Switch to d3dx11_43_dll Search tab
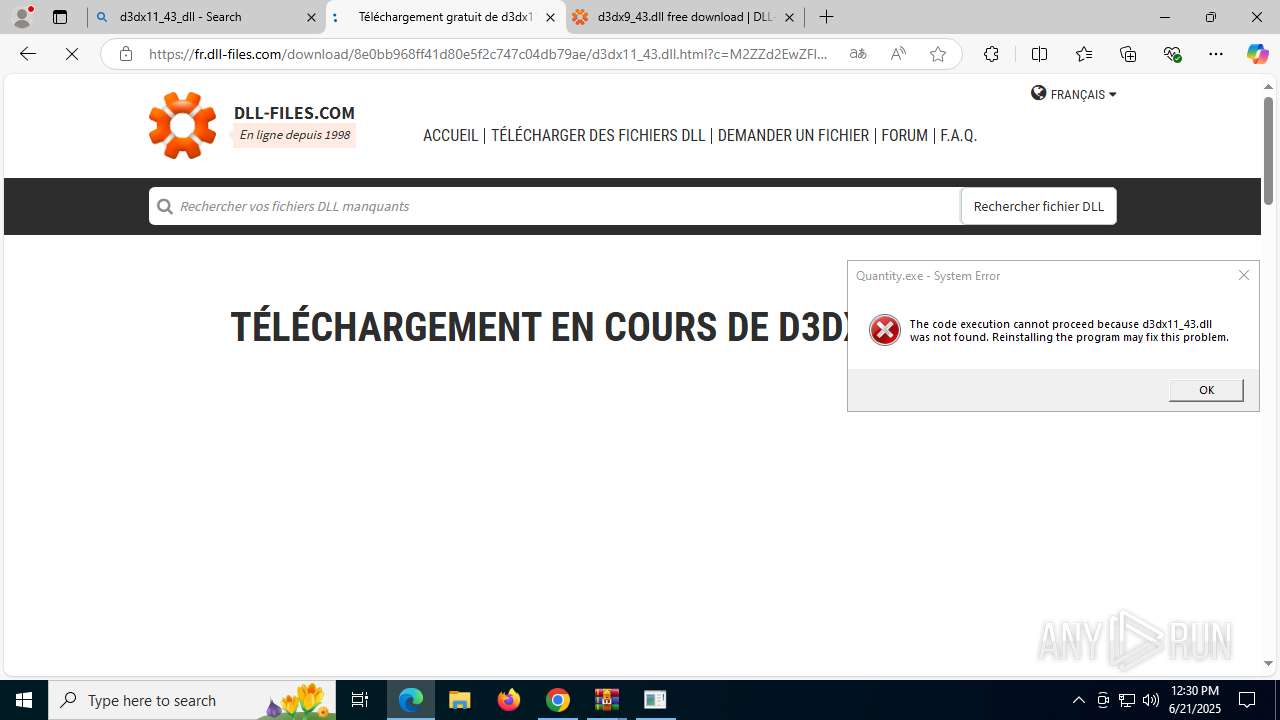 tap(207, 17)
